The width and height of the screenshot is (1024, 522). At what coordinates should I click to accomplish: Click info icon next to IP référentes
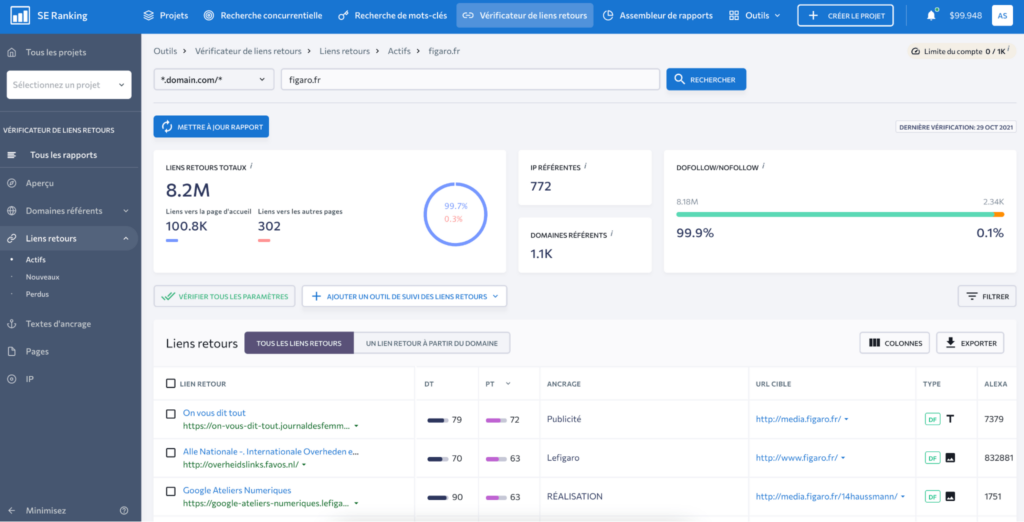pyautogui.click(x=585, y=167)
